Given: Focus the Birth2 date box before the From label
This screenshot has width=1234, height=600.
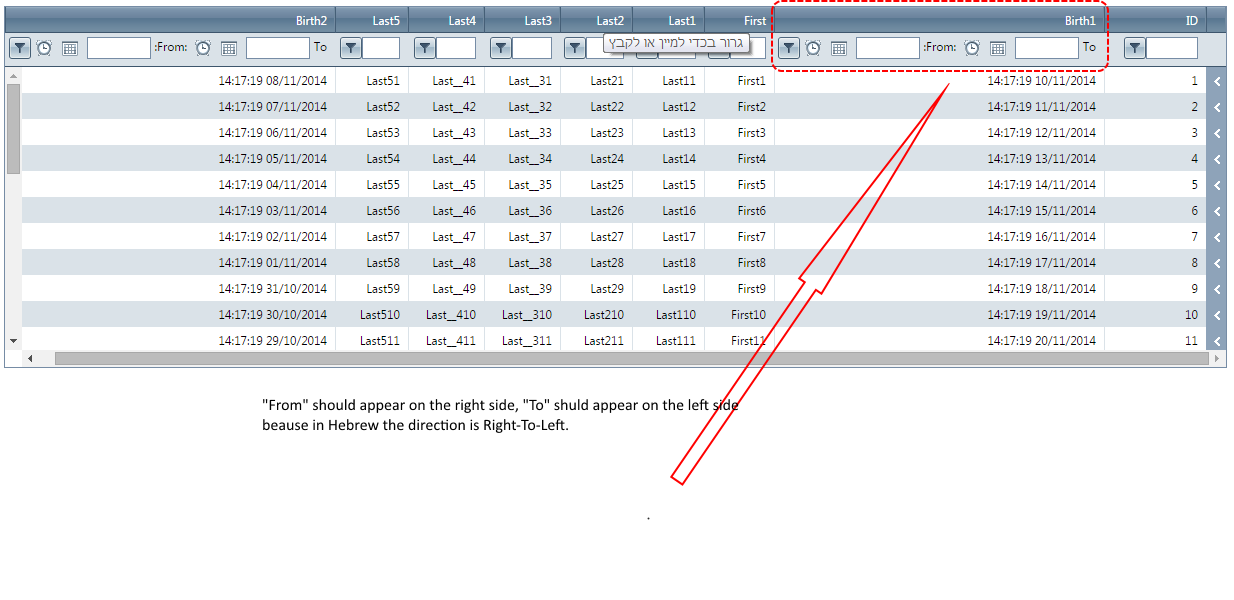Looking at the screenshot, I should pyautogui.click(x=119, y=47).
